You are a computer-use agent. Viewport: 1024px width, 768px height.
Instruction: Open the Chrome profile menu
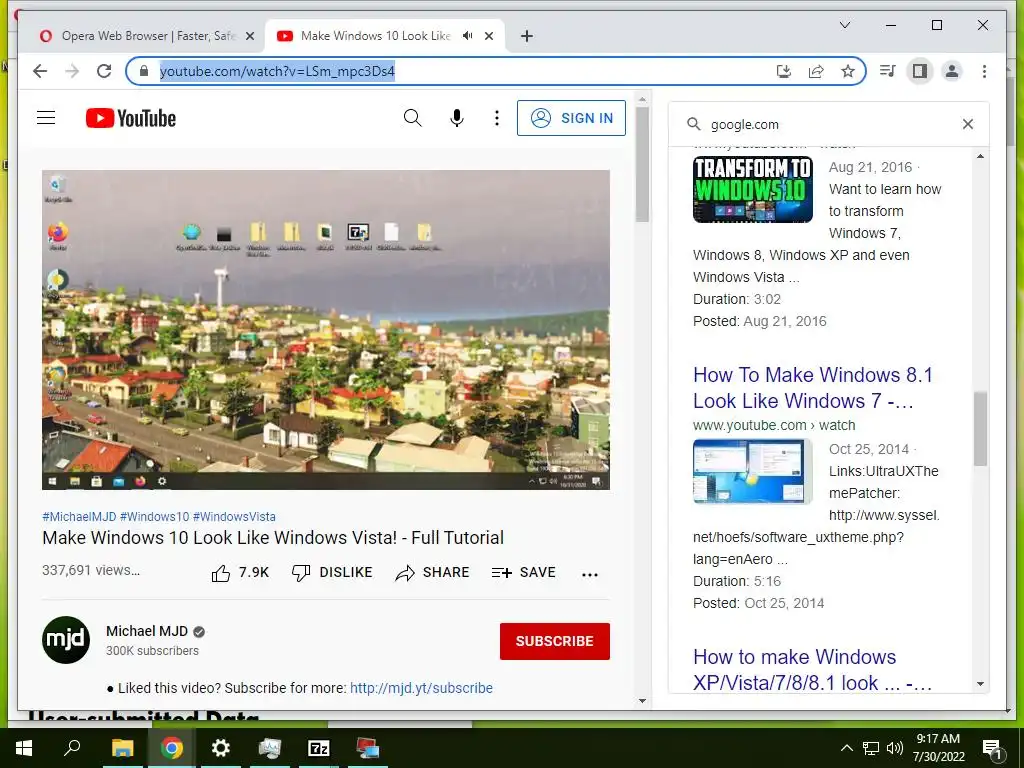(952, 71)
